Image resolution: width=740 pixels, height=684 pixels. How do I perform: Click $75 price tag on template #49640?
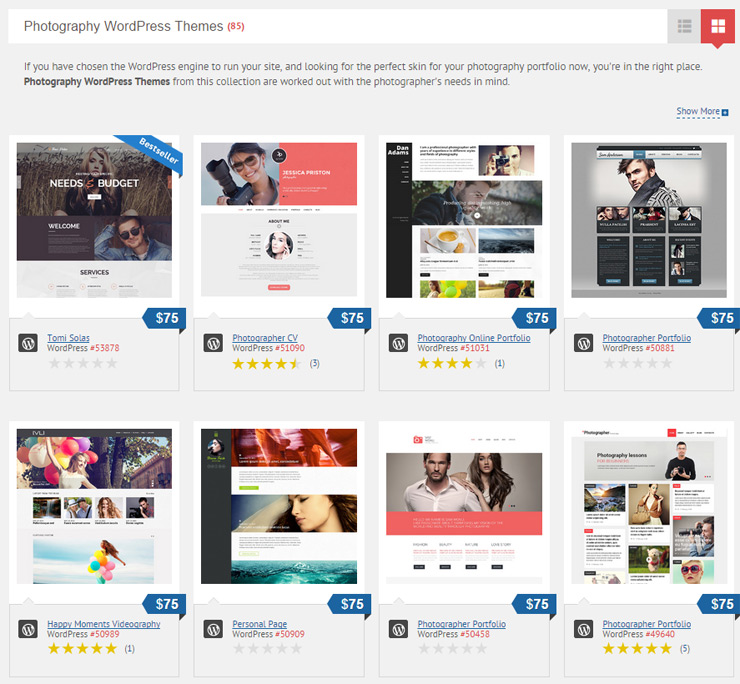tap(719, 604)
